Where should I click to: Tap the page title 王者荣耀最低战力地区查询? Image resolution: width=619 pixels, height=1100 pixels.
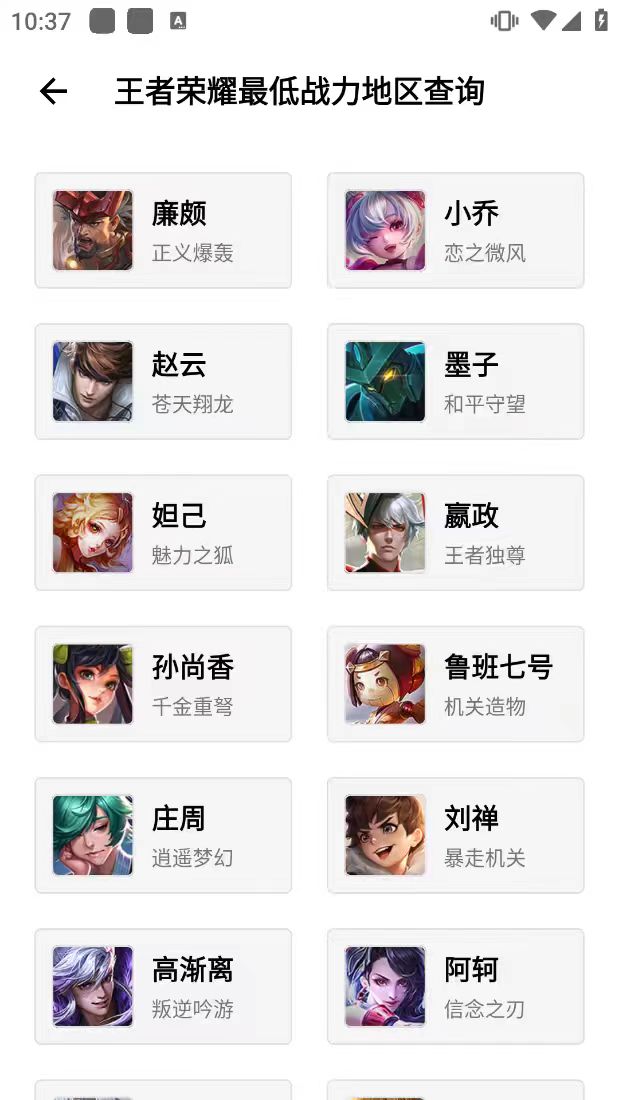coord(300,92)
